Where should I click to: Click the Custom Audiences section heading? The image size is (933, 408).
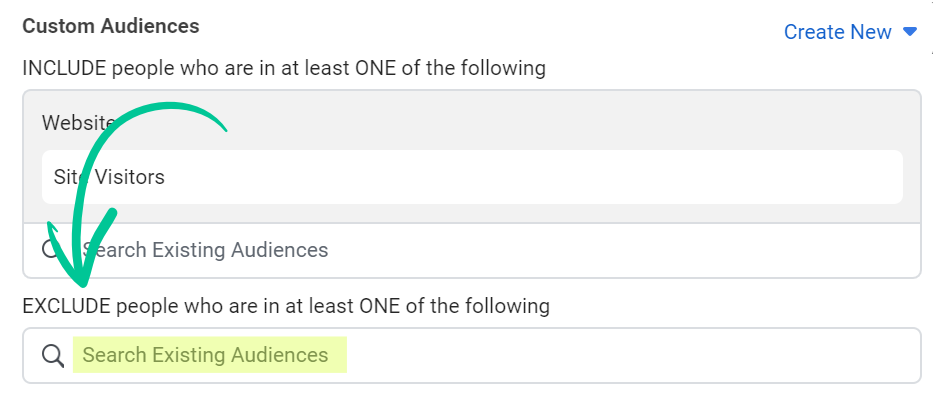pos(111,26)
